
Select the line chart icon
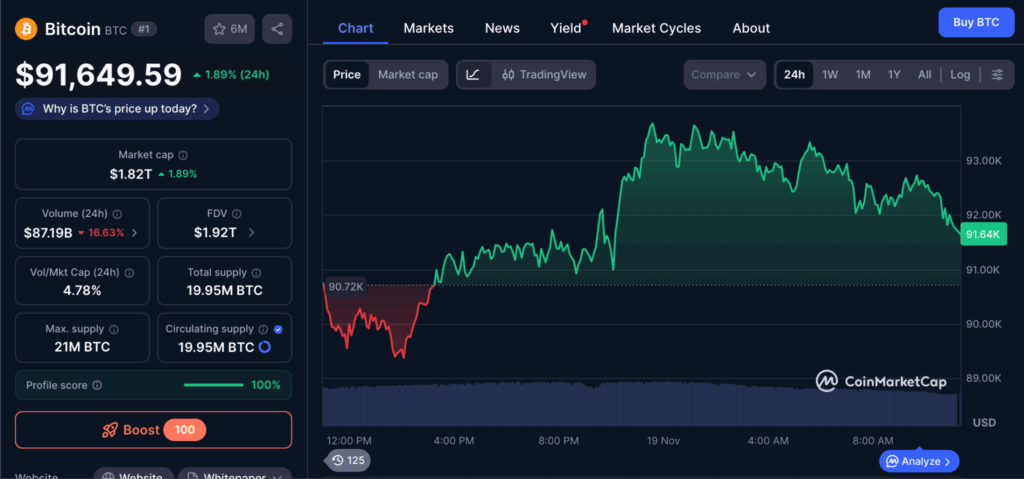tap(474, 75)
